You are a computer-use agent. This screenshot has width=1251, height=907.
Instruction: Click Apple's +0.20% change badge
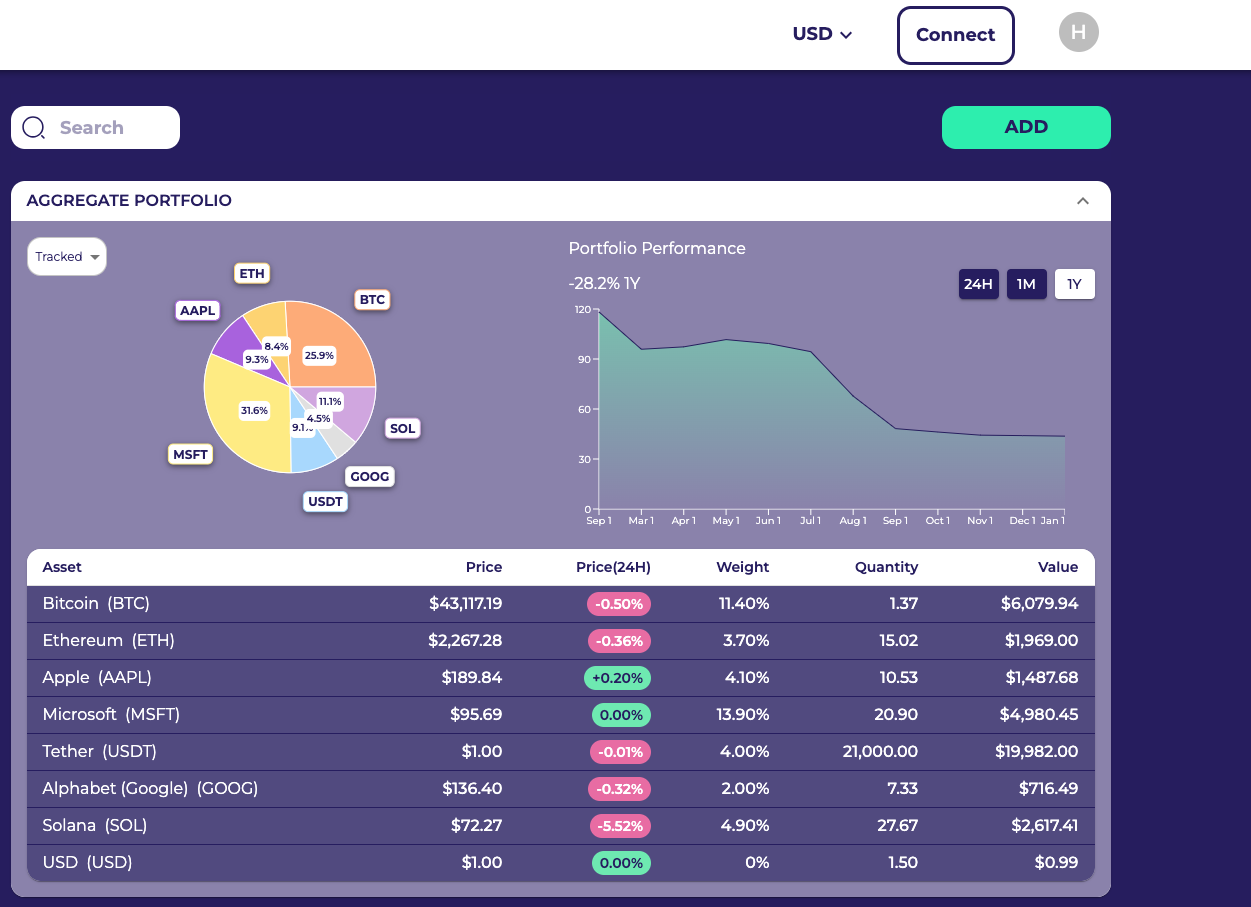pyautogui.click(x=617, y=678)
